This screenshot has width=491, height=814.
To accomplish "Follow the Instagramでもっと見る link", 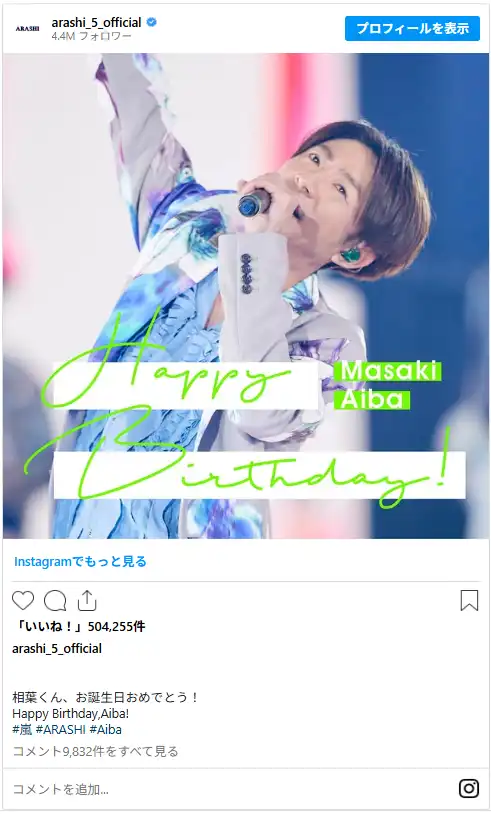I will point(80,561).
